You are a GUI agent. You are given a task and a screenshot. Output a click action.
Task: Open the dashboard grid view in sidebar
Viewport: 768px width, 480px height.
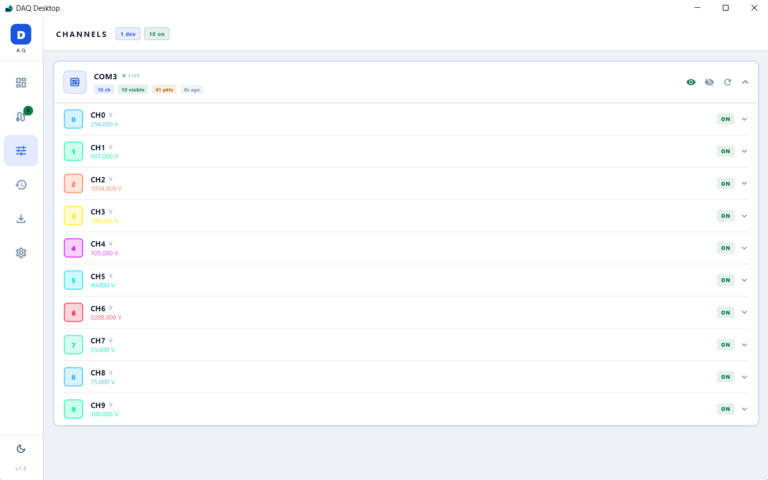point(21,83)
